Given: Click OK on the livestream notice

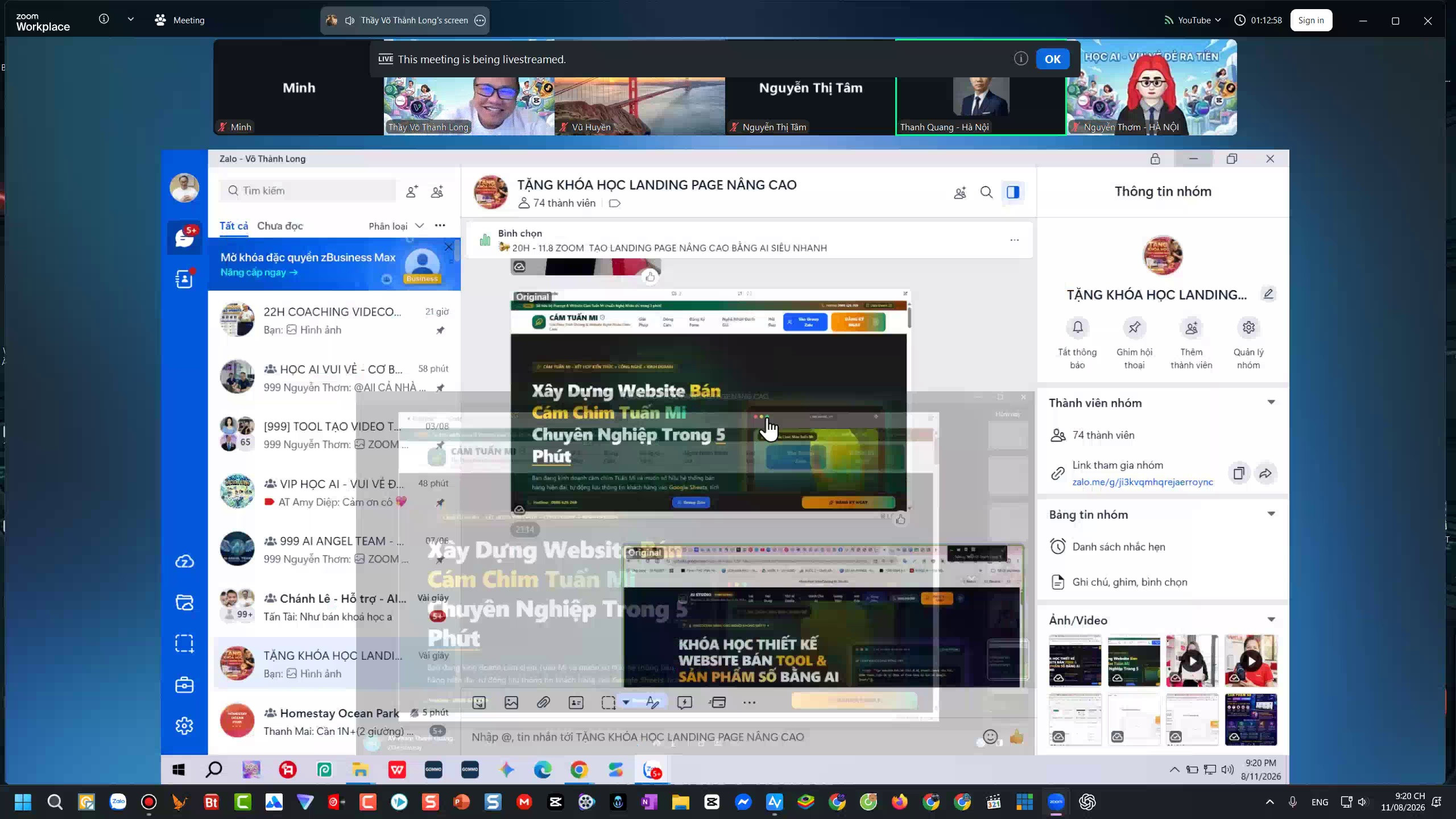Looking at the screenshot, I should coord(1052,59).
